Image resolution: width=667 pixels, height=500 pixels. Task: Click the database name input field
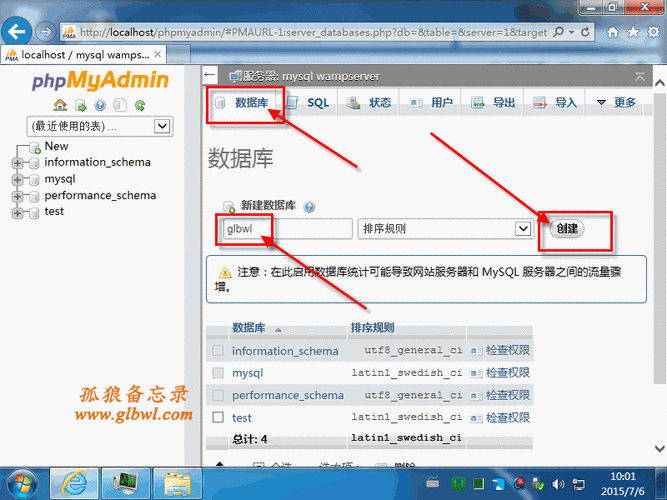point(288,229)
